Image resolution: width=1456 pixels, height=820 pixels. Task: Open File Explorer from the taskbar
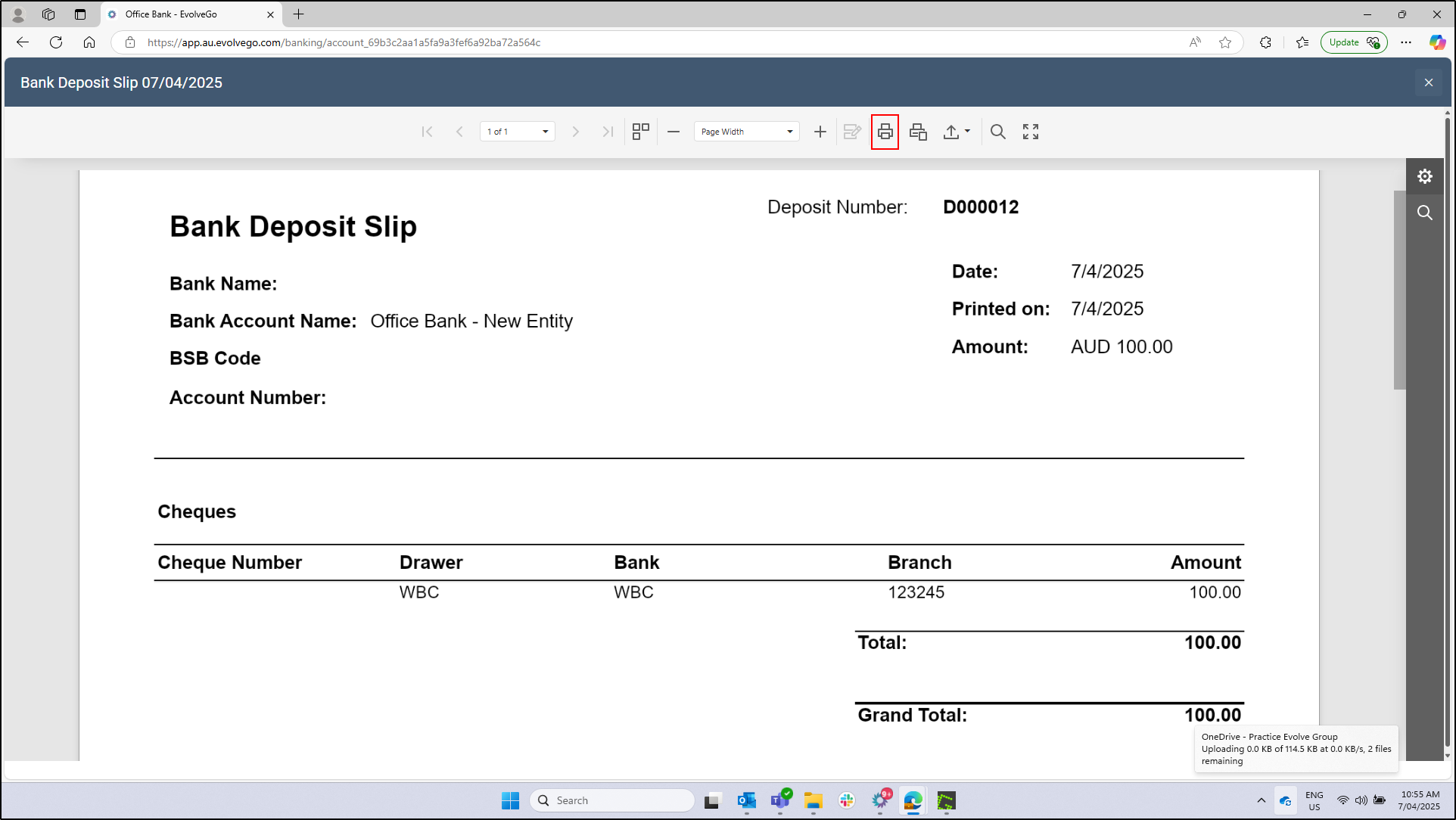tap(814, 800)
